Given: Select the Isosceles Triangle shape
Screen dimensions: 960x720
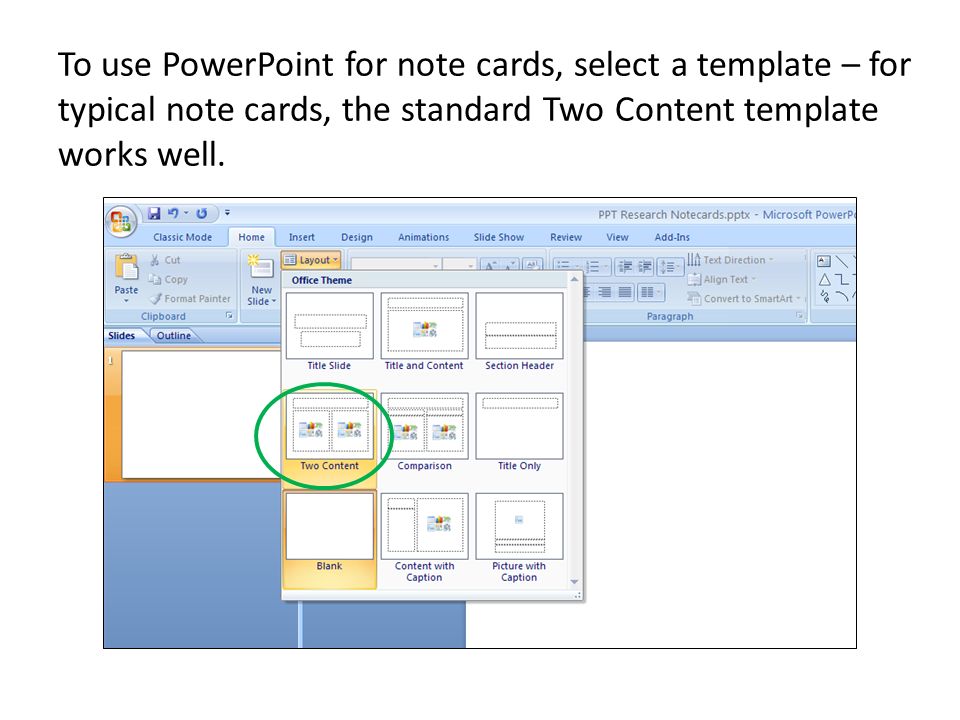Looking at the screenshot, I should pyautogui.click(x=825, y=280).
